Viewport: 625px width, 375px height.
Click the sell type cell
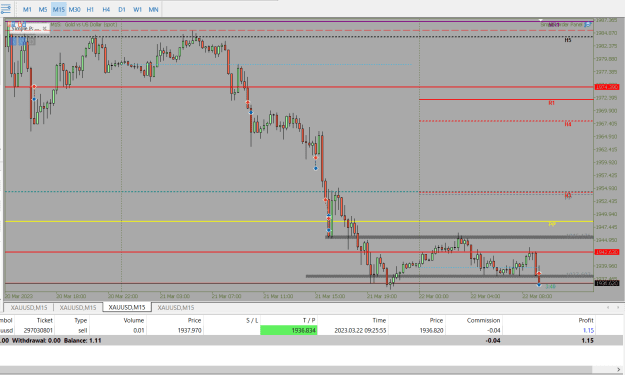pyautogui.click(x=83, y=330)
